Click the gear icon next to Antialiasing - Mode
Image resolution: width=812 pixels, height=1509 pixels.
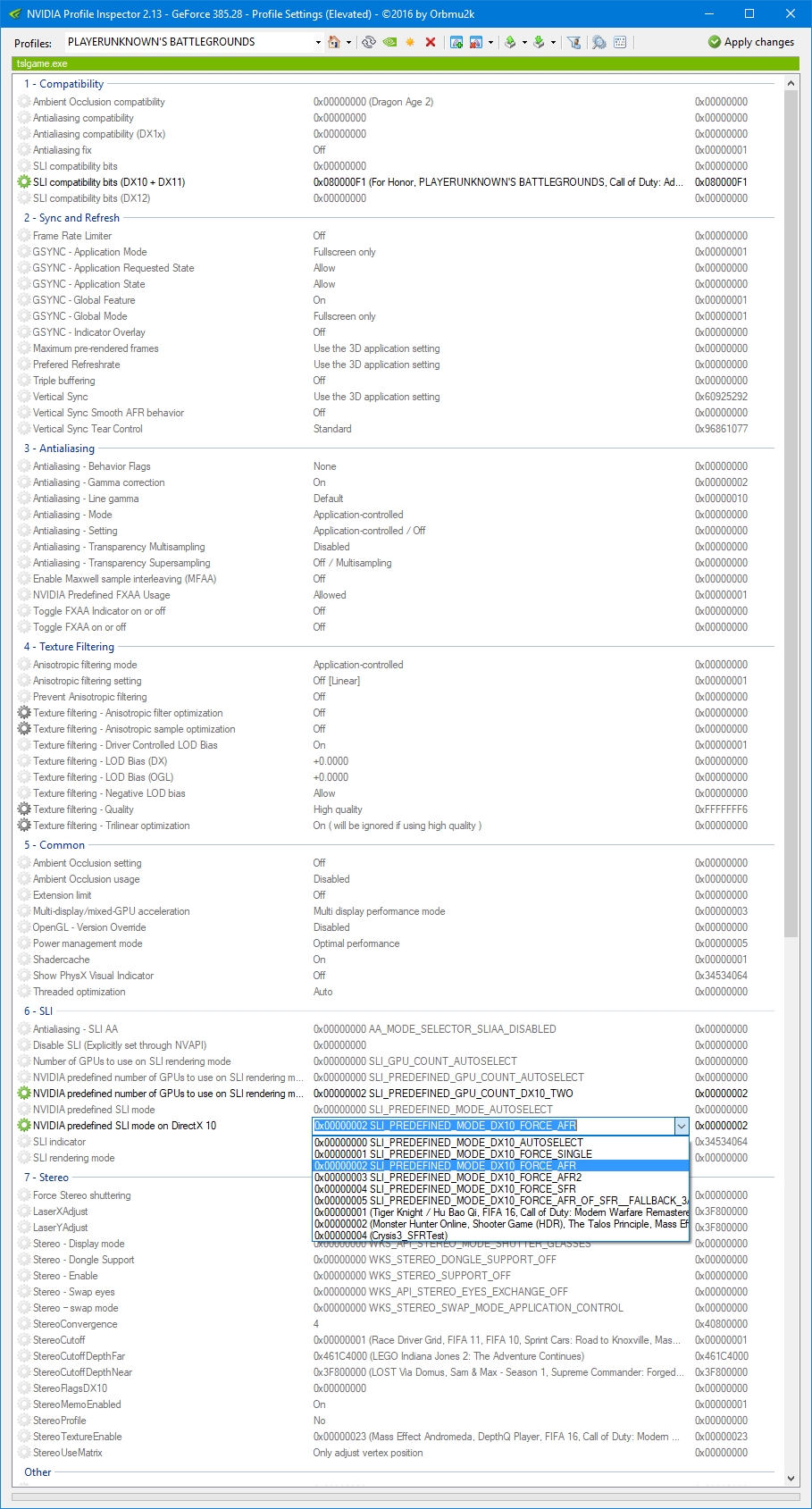coord(24,515)
